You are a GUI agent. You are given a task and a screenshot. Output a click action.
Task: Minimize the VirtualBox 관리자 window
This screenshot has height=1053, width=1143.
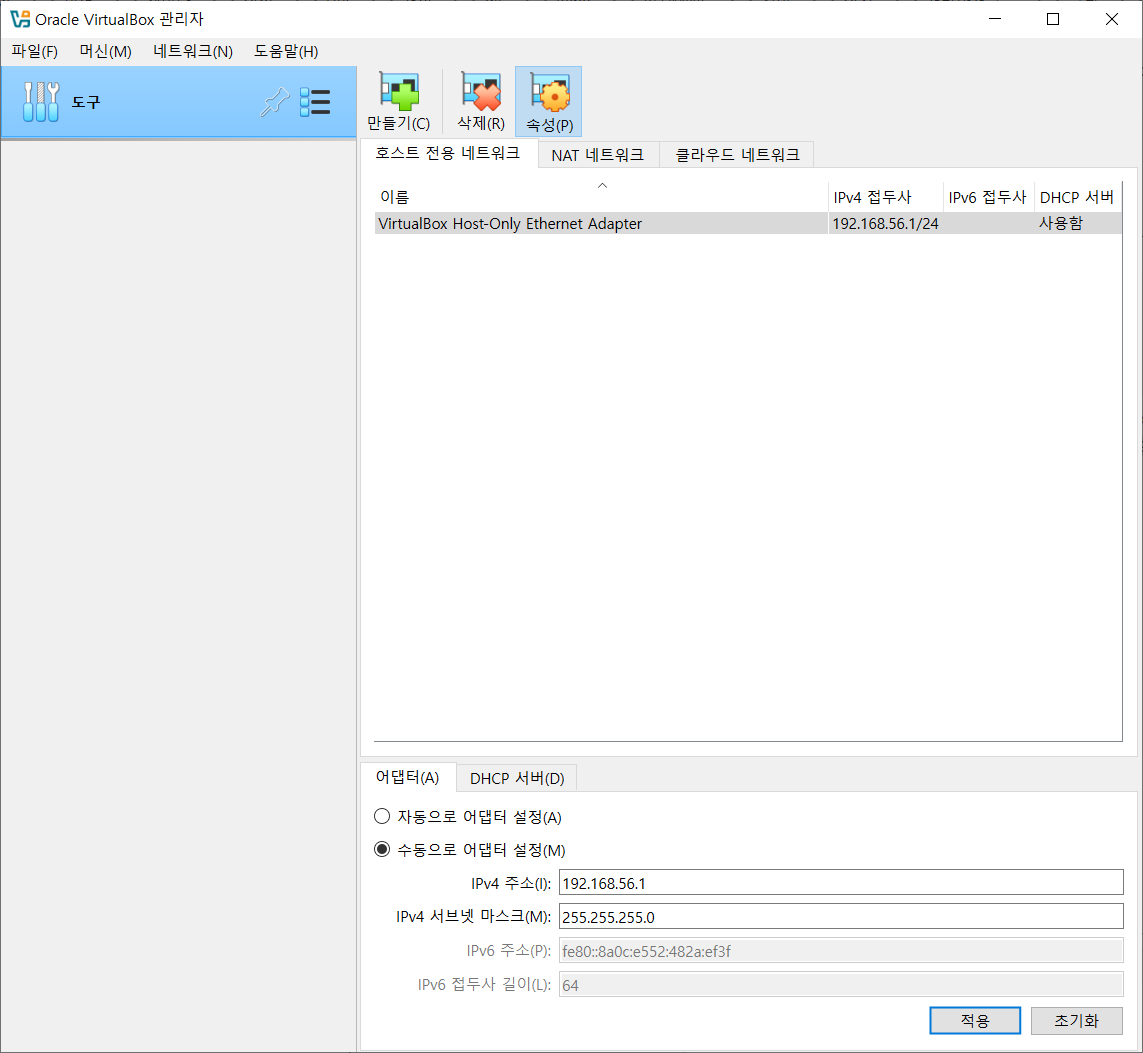coord(995,19)
